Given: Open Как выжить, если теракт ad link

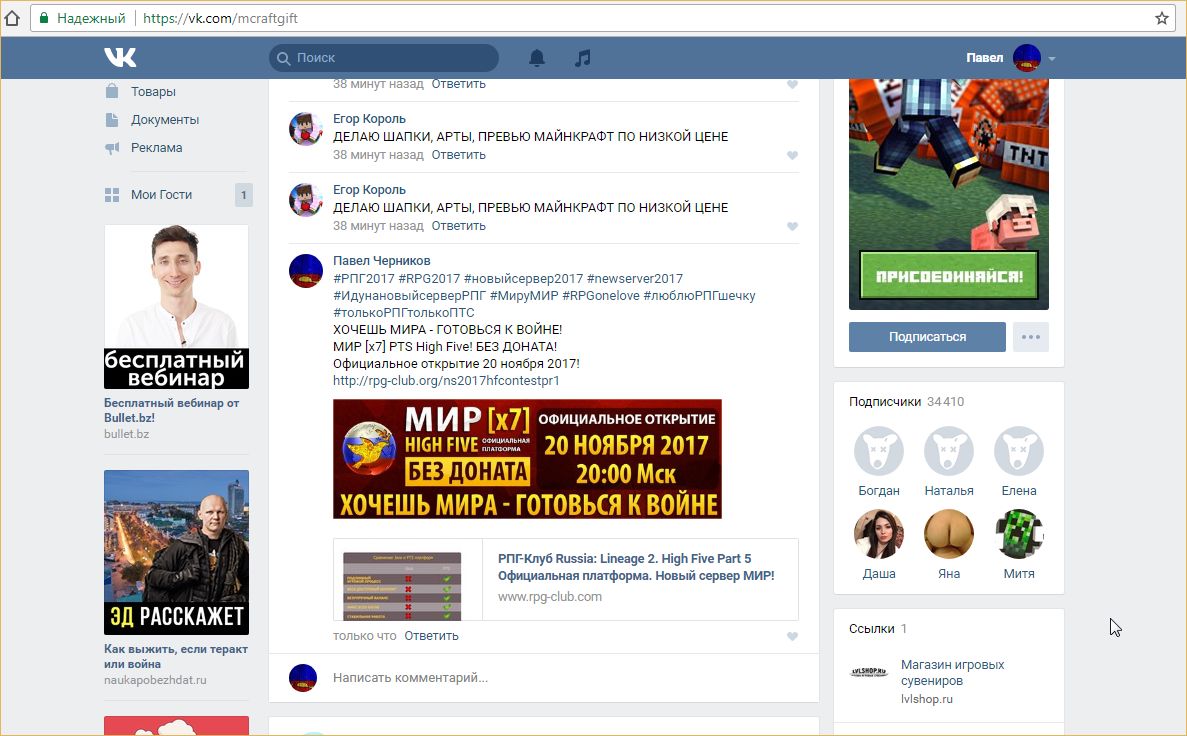Looking at the screenshot, I should [x=176, y=656].
